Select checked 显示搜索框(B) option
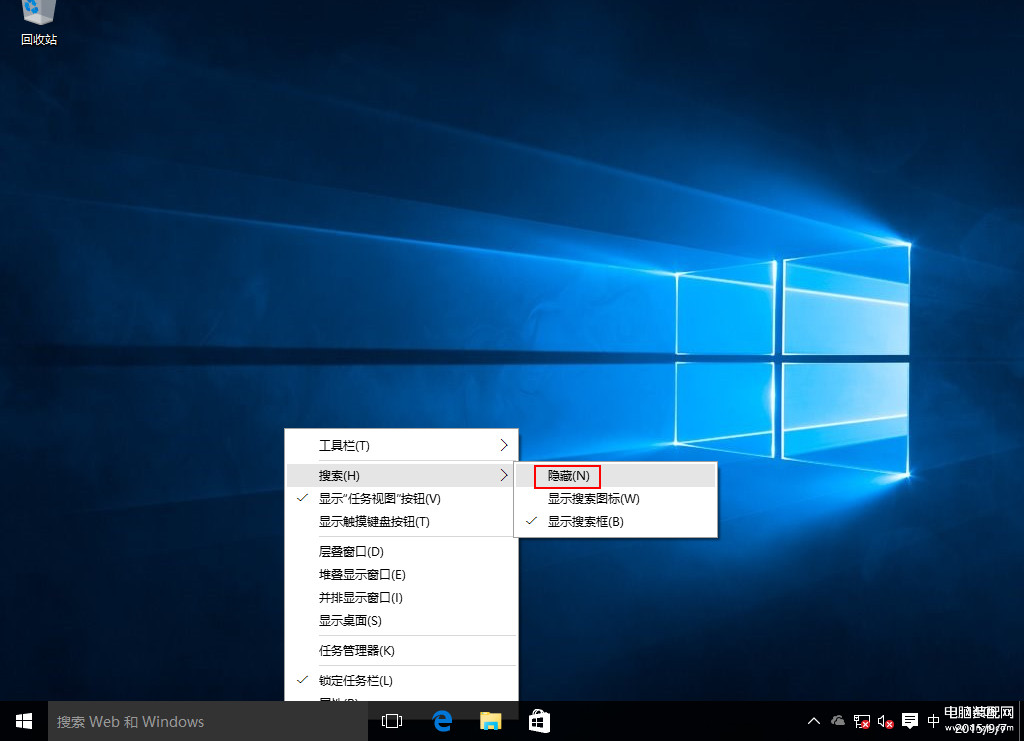This screenshot has width=1024, height=741. click(x=616, y=522)
